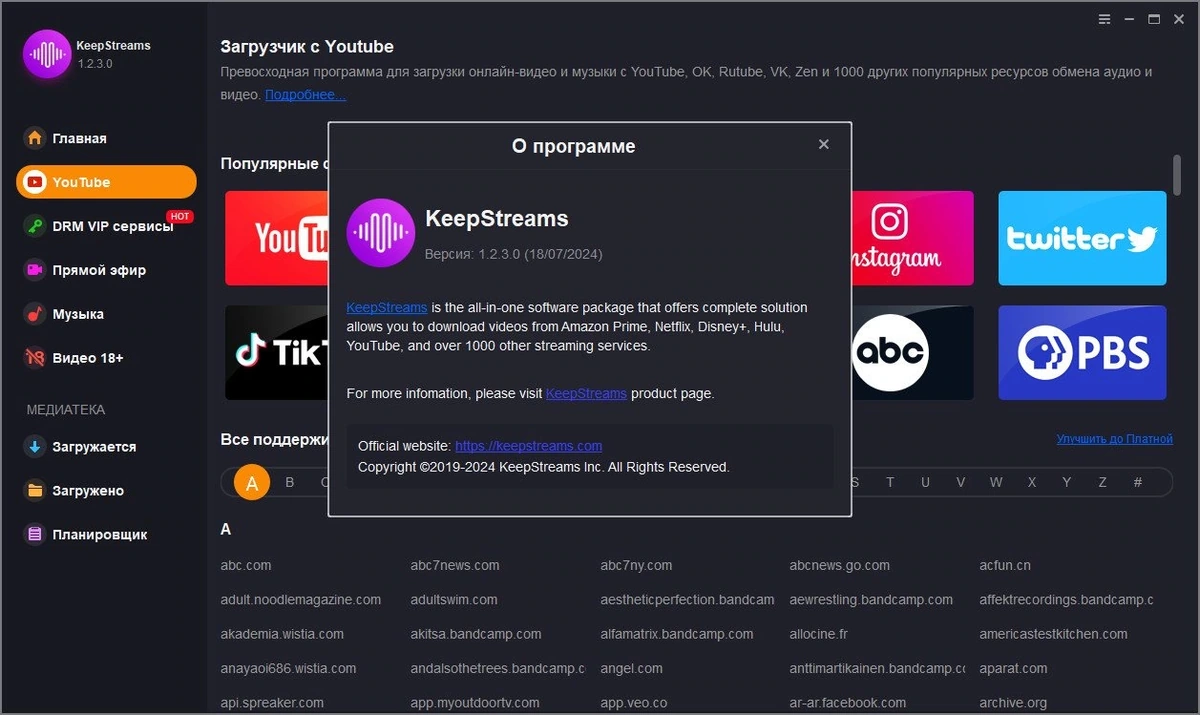Click the download arrow icon beside Загружается
Screen dimensions: 1200x715
[x=35, y=447]
